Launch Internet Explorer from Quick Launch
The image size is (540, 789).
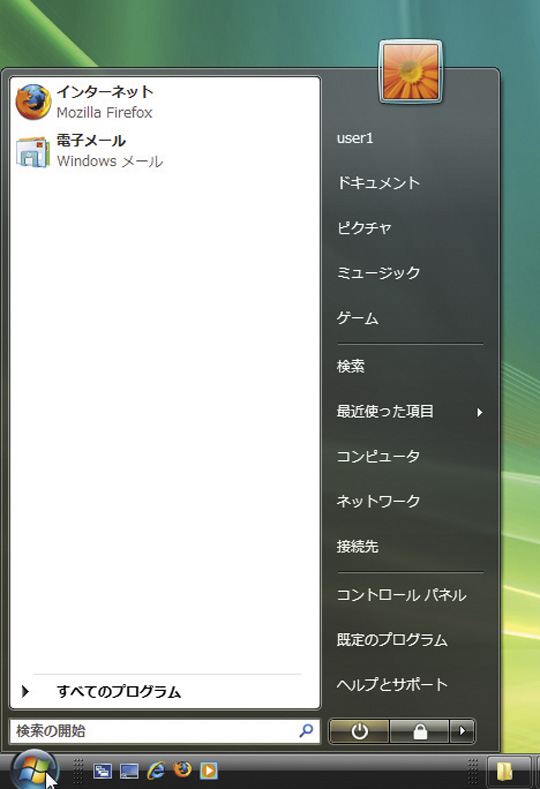[156, 770]
